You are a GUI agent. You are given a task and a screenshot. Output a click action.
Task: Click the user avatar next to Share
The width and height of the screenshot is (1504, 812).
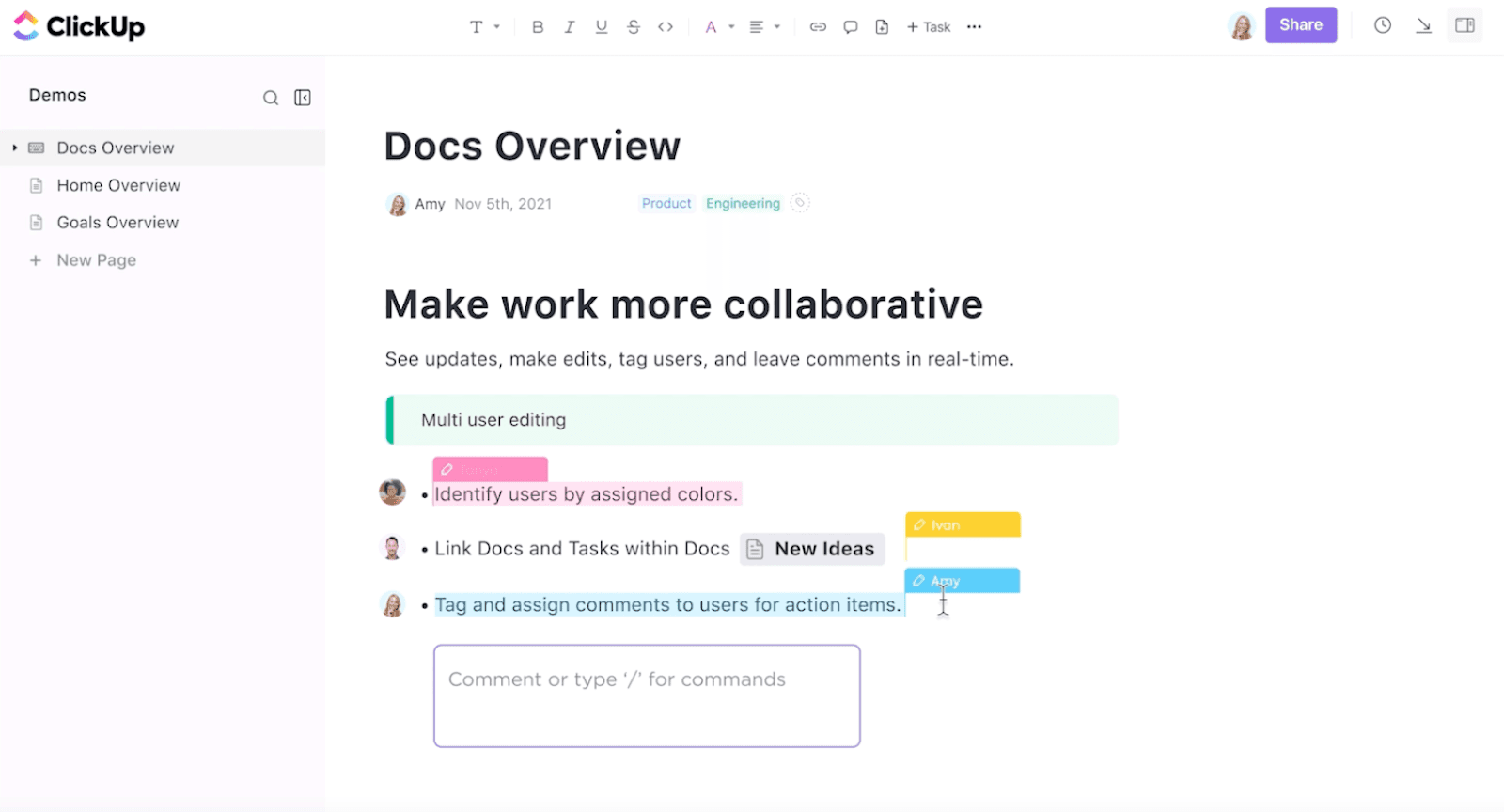point(1242,26)
